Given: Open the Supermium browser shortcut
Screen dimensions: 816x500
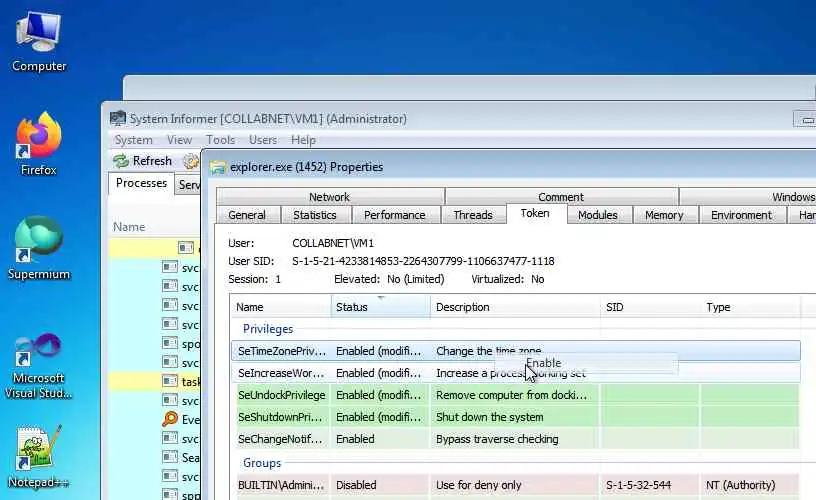Looking at the screenshot, I should click(39, 249).
